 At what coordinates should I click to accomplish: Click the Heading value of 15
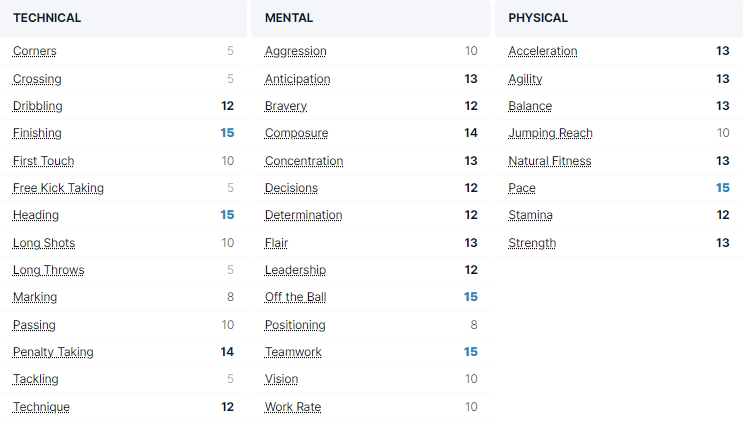pos(227,215)
